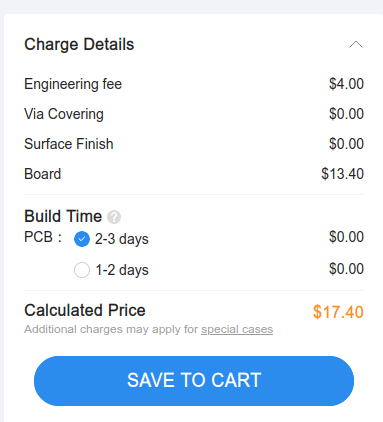Click the Calculated Price heading
Screen dimensions: 383x422
pos(85,310)
